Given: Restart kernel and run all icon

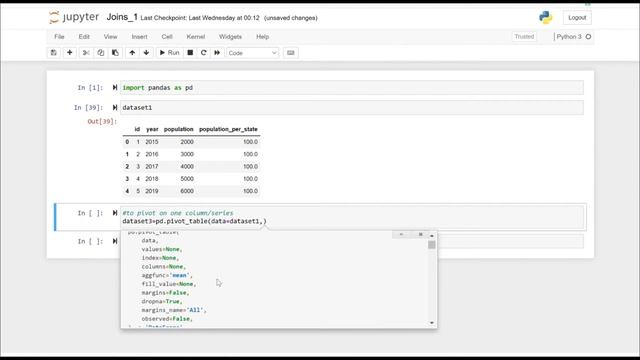Looking at the screenshot, I should (217, 53).
